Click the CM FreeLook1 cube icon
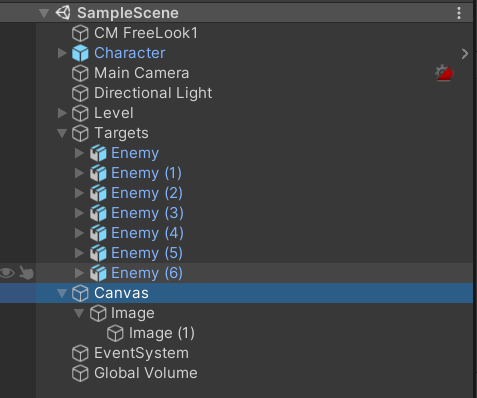Viewport: 477px width, 398px height. coord(80,33)
